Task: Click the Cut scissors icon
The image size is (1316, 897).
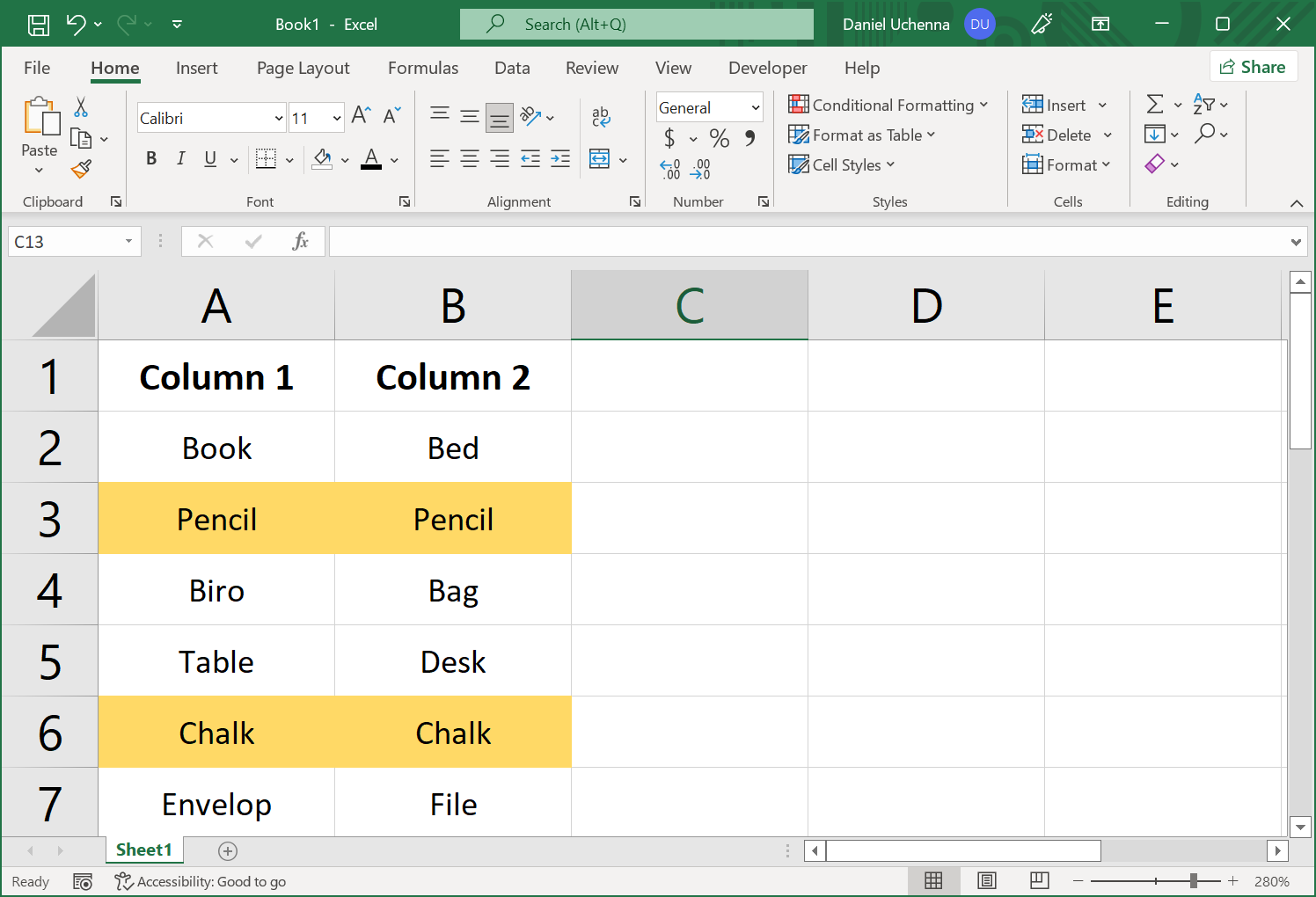Action: coord(80,106)
